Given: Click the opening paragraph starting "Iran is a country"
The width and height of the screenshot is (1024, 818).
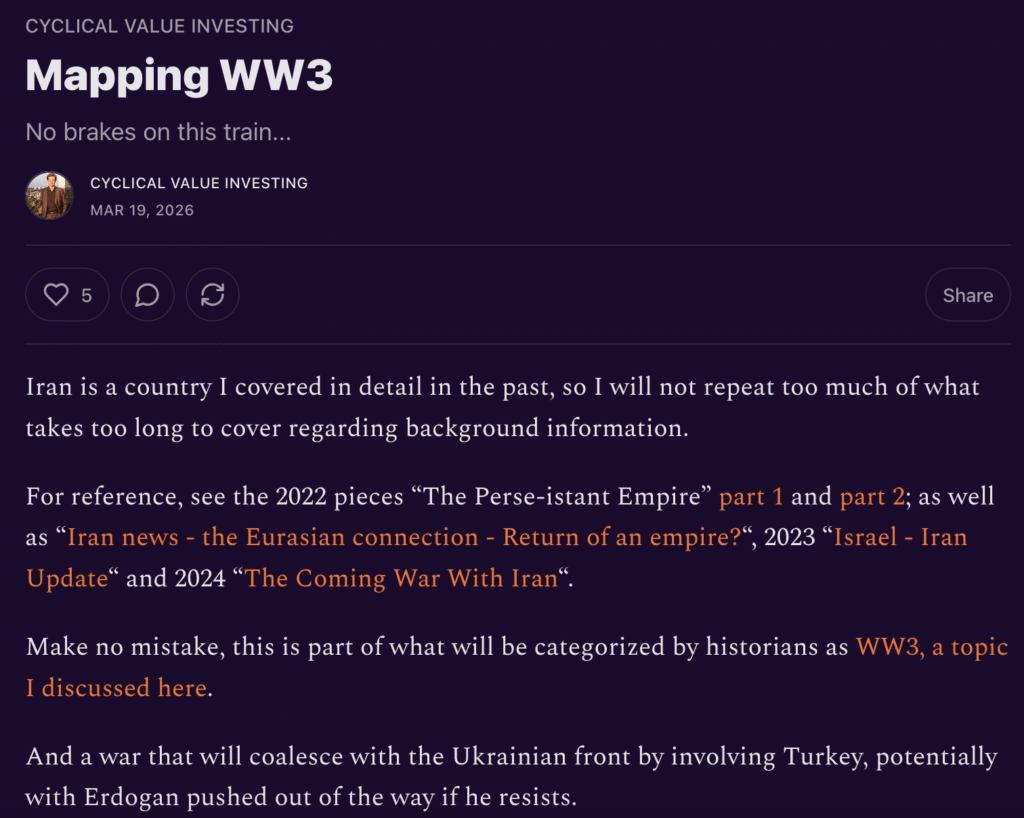Looking at the screenshot, I should pyautogui.click(x=500, y=407).
